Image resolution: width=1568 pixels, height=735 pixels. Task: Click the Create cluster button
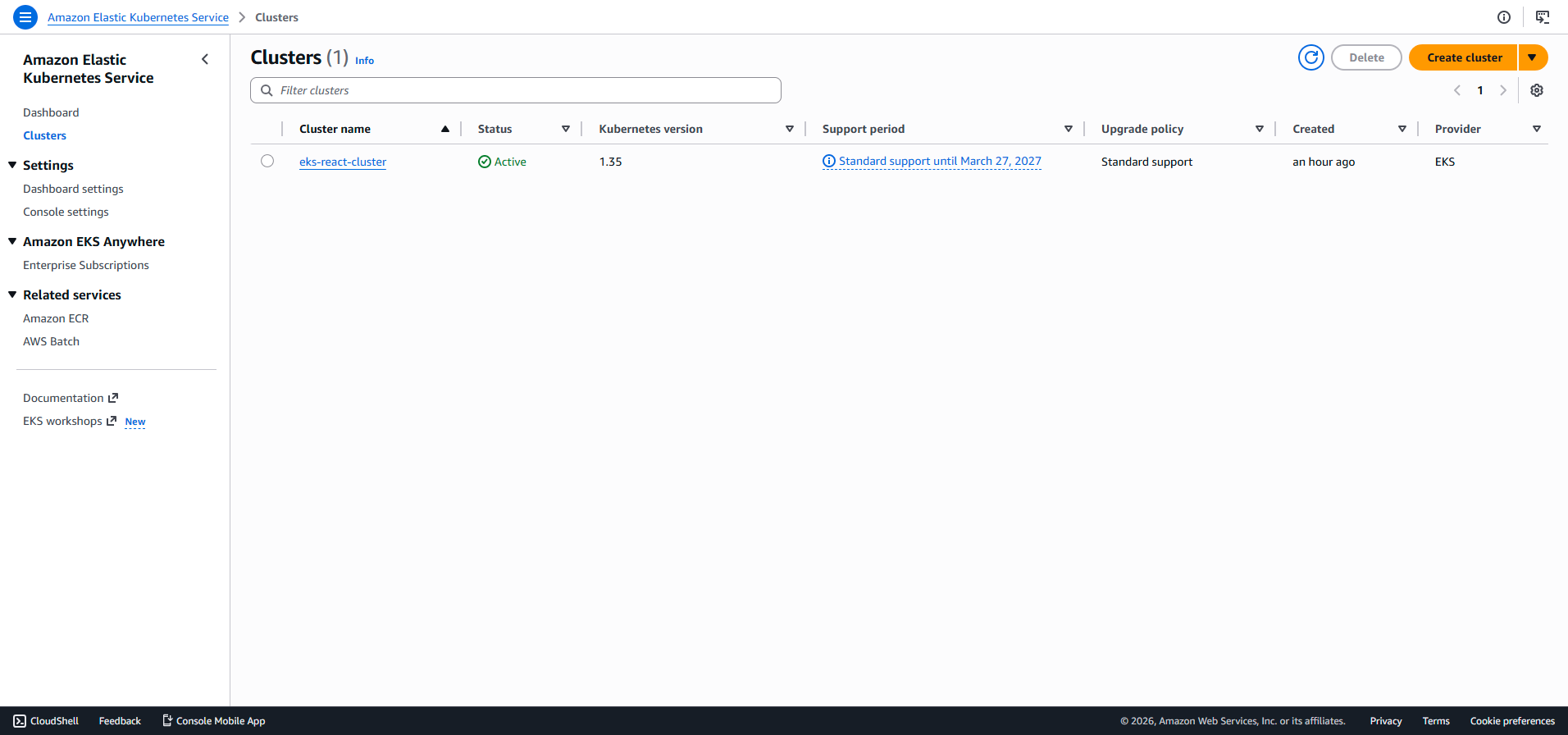tap(1464, 57)
